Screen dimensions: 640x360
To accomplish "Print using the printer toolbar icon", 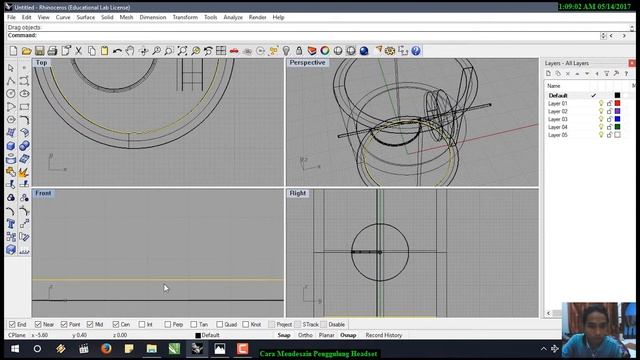I will (x=52, y=51).
